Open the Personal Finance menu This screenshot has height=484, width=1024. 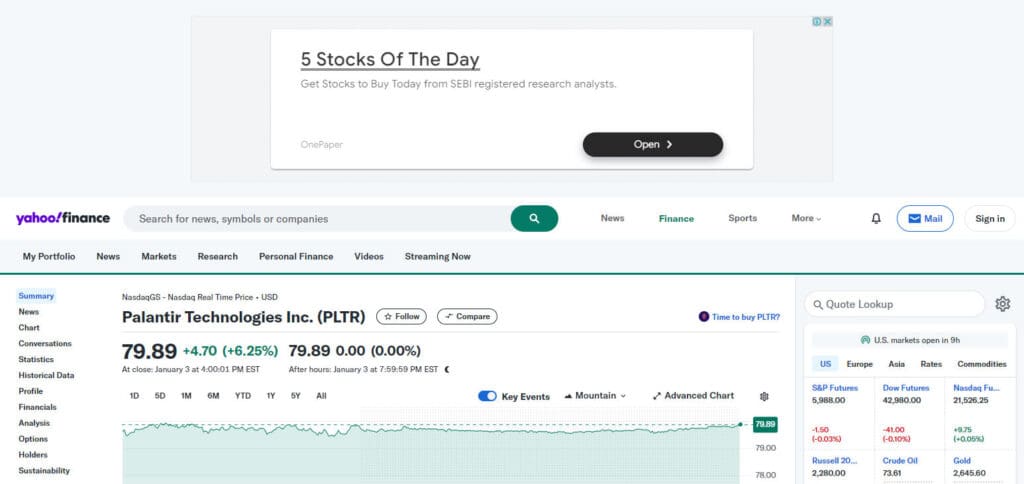point(296,257)
